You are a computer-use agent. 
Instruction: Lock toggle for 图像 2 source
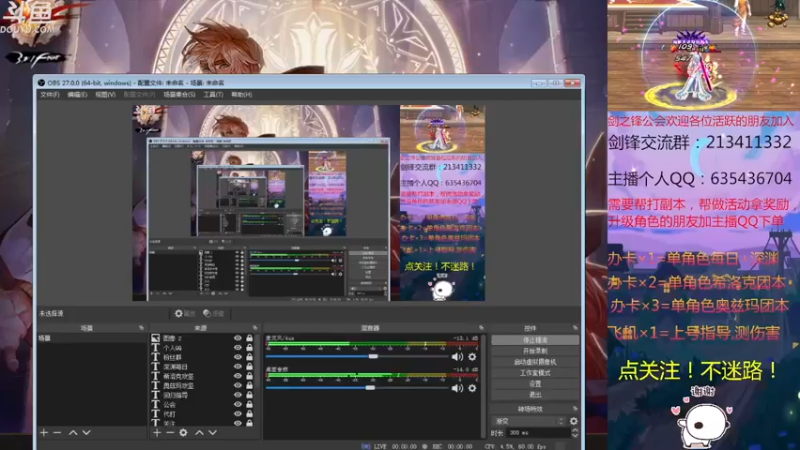click(249, 338)
